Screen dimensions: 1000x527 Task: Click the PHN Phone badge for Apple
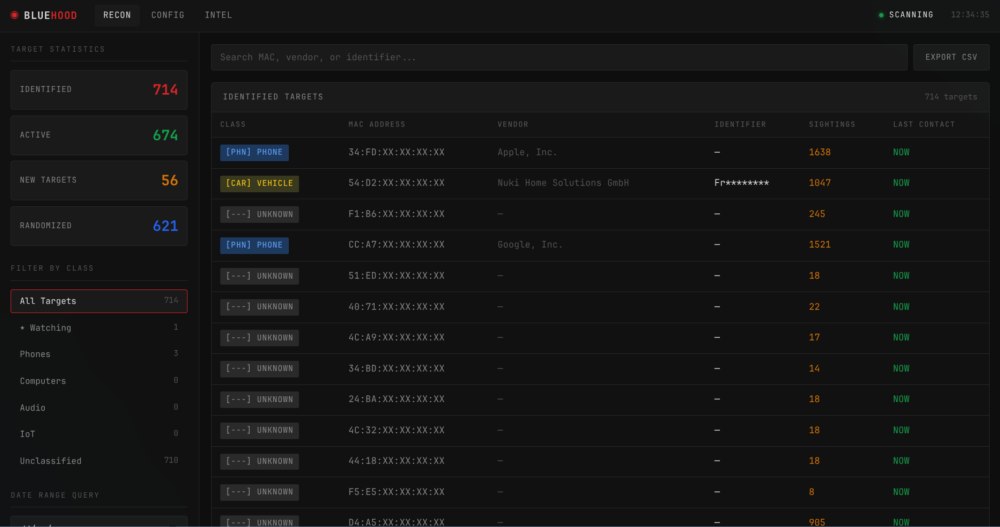point(254,153)
